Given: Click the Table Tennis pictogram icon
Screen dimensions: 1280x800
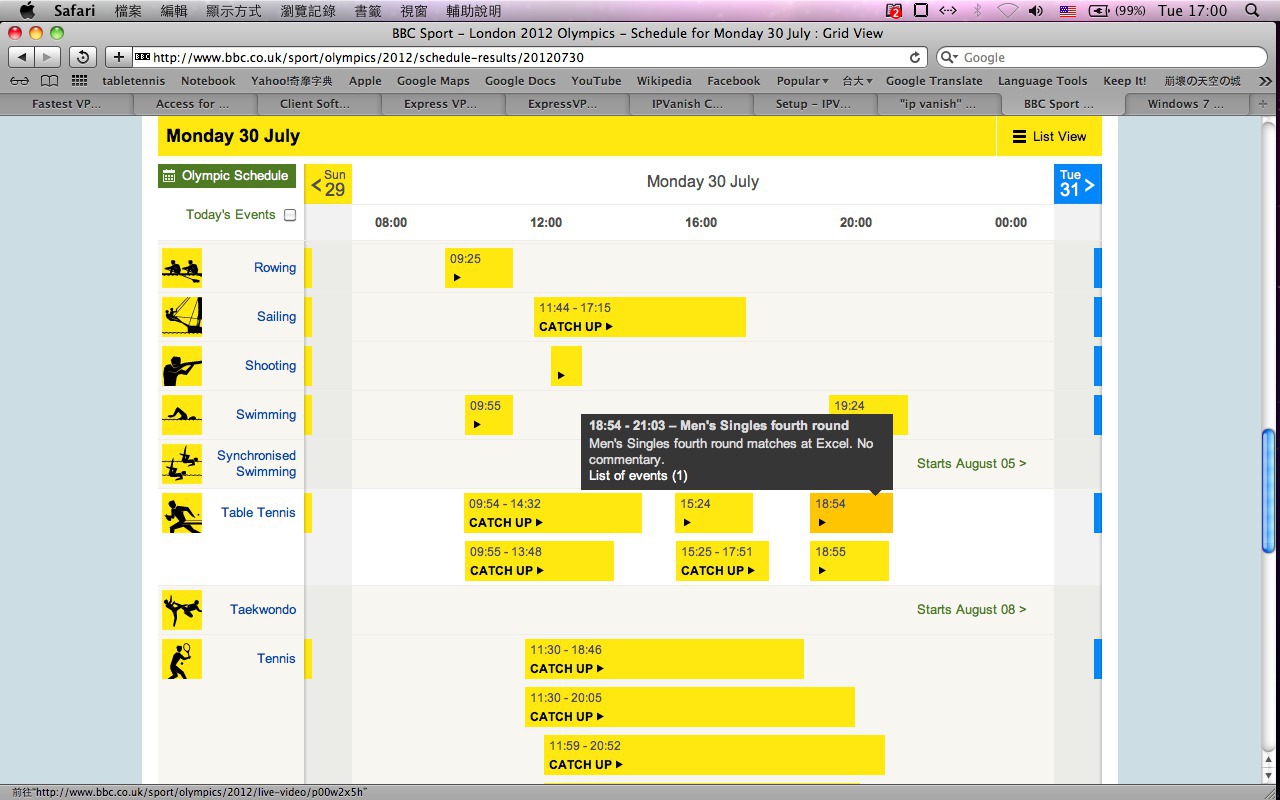Looking at the screenshot, I should click(182, 513).
